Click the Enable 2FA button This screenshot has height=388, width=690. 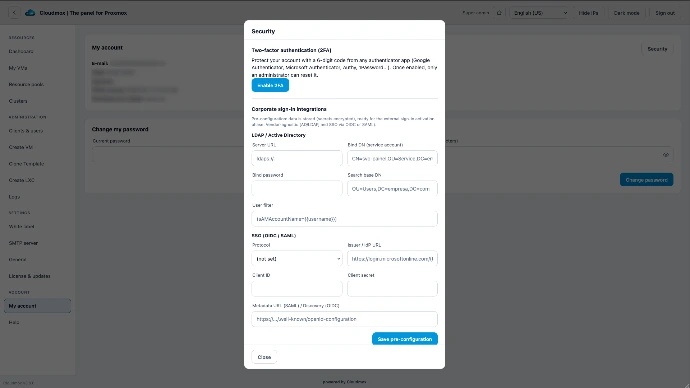[270, 85]
